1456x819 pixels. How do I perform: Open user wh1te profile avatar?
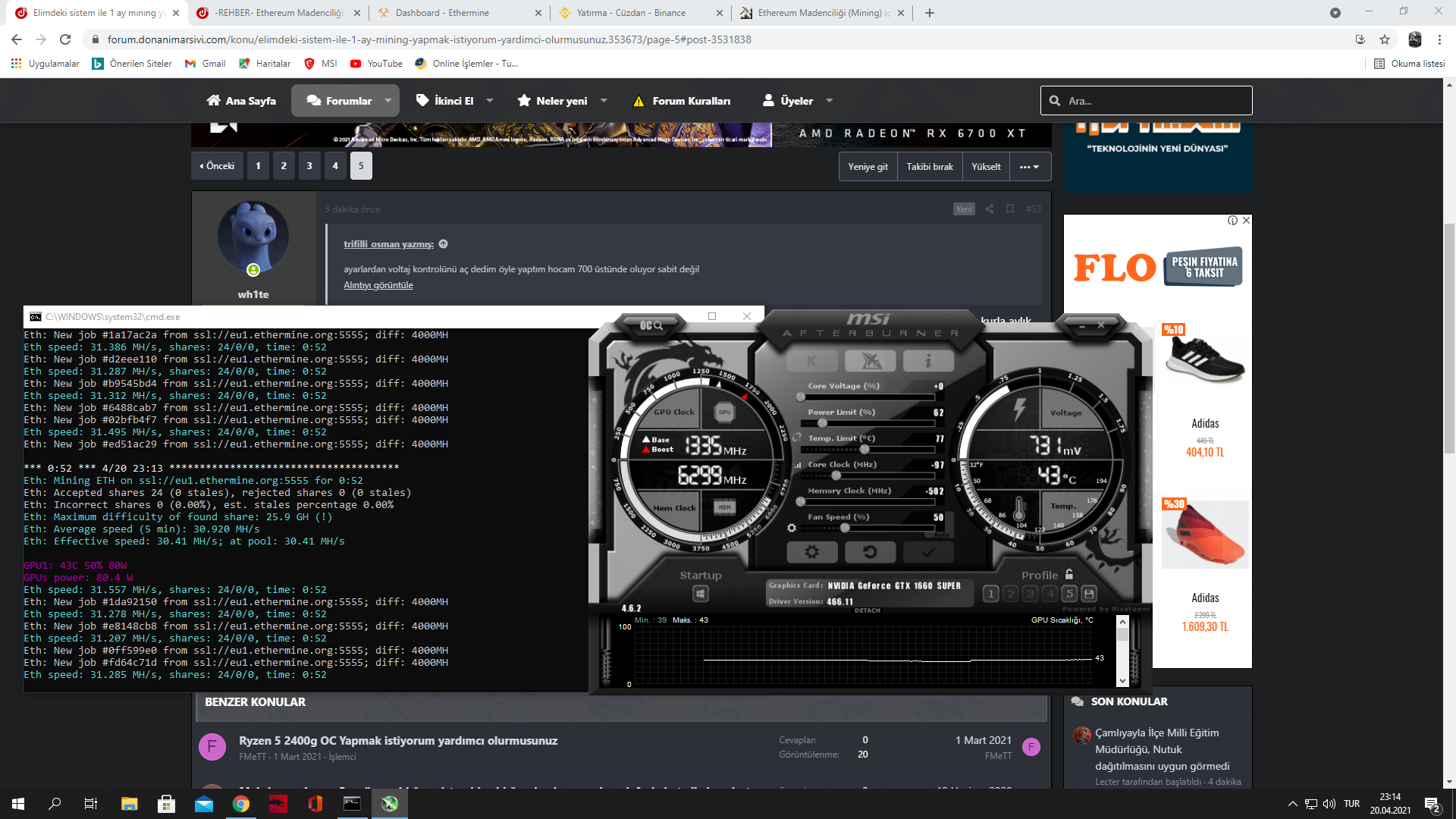[253, 237]
